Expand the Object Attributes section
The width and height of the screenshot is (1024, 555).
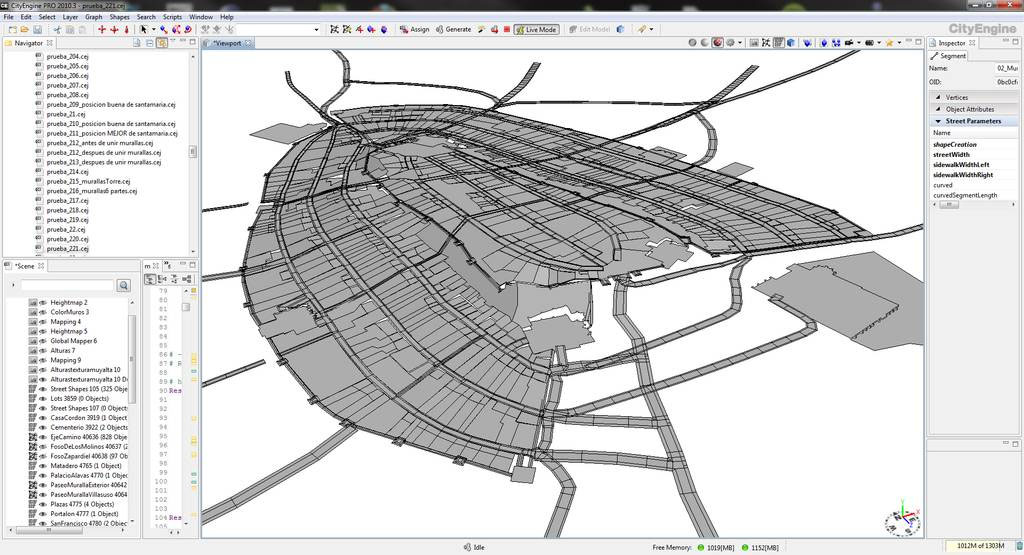click(x=937, y=109)
